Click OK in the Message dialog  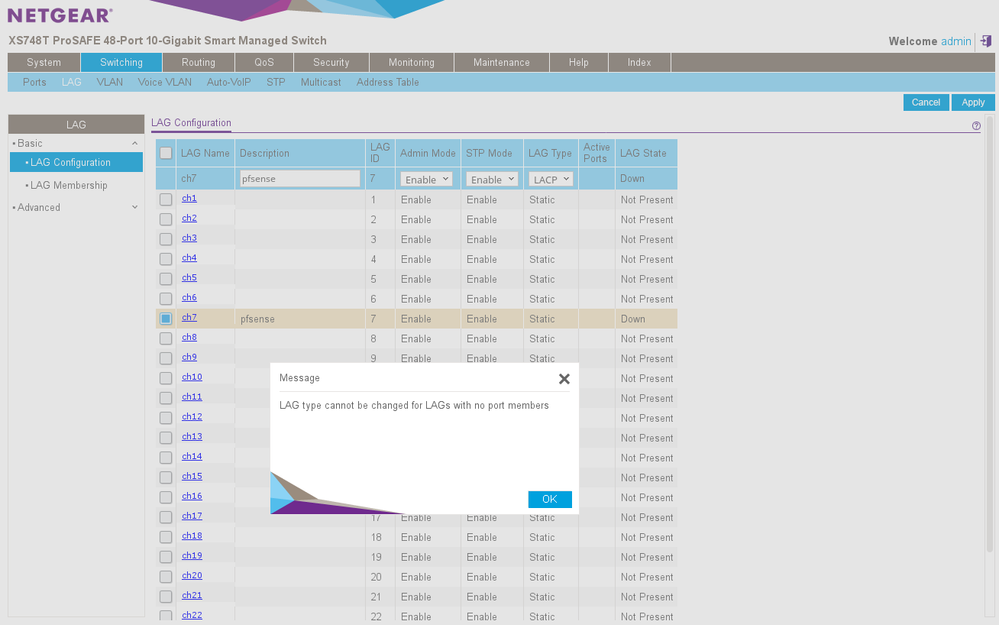[x=550, y=499]
